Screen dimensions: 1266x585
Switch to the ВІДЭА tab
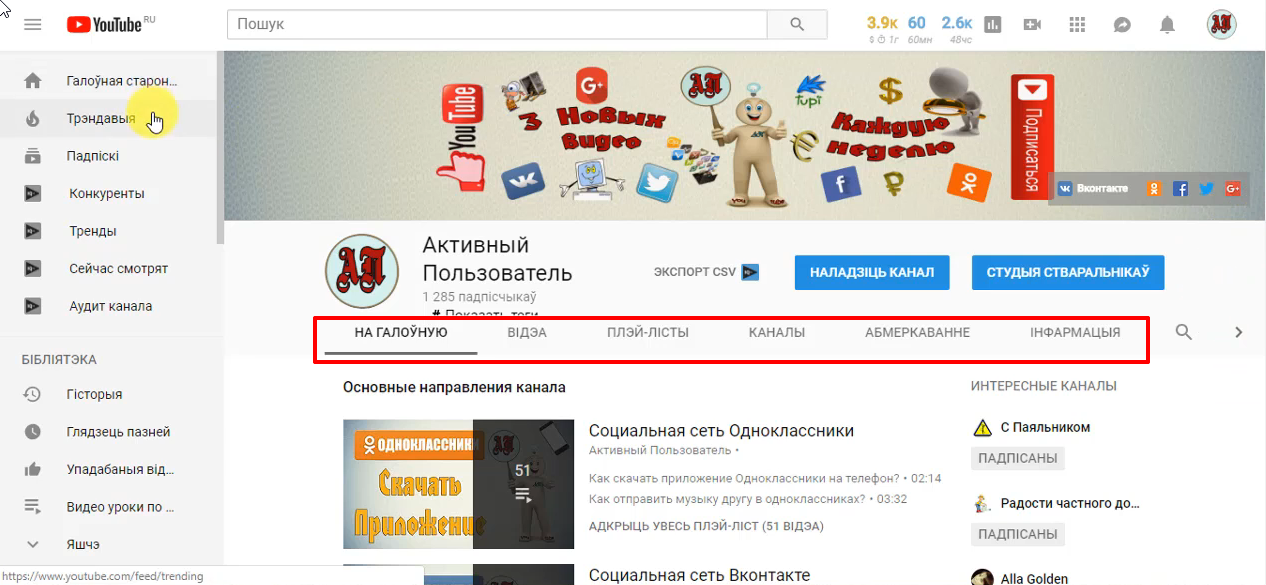pos(527,333)
